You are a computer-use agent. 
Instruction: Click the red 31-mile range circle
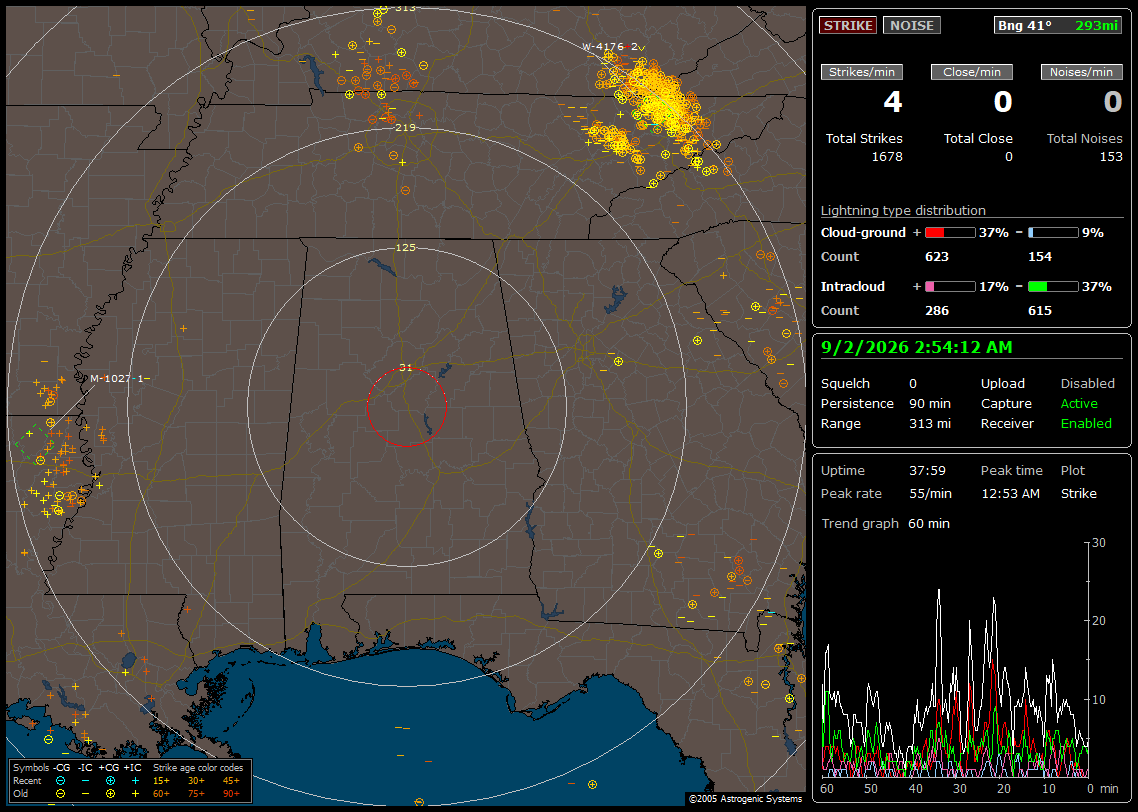tap(406, 406)
